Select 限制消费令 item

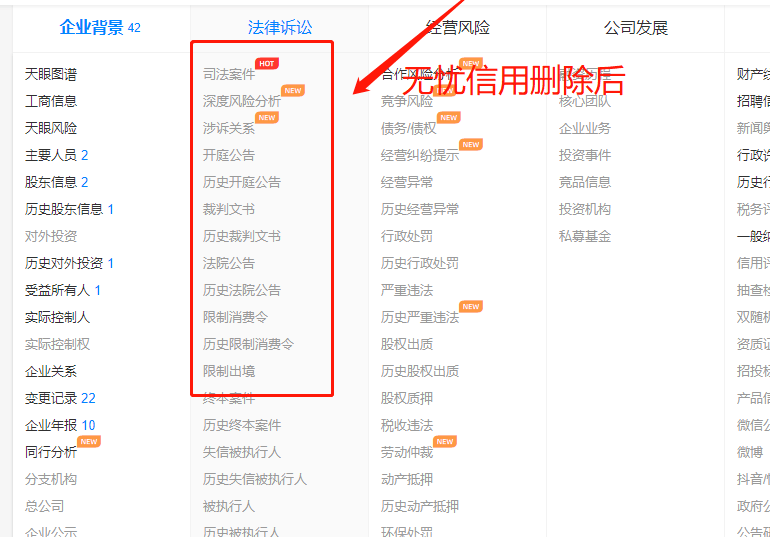(x=235, y=318)
